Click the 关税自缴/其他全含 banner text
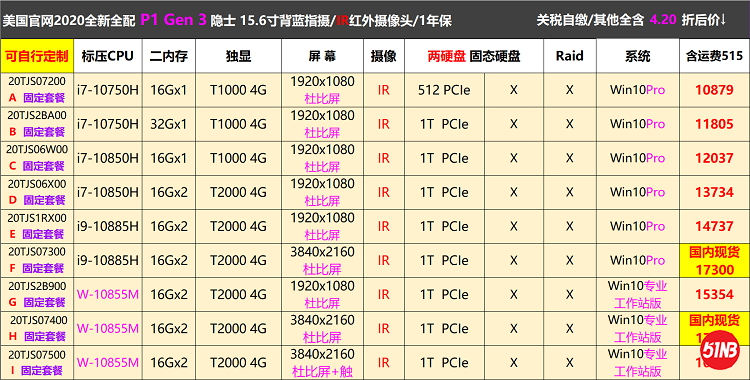Viewport: 750px width, 380px height. point(590,20)
